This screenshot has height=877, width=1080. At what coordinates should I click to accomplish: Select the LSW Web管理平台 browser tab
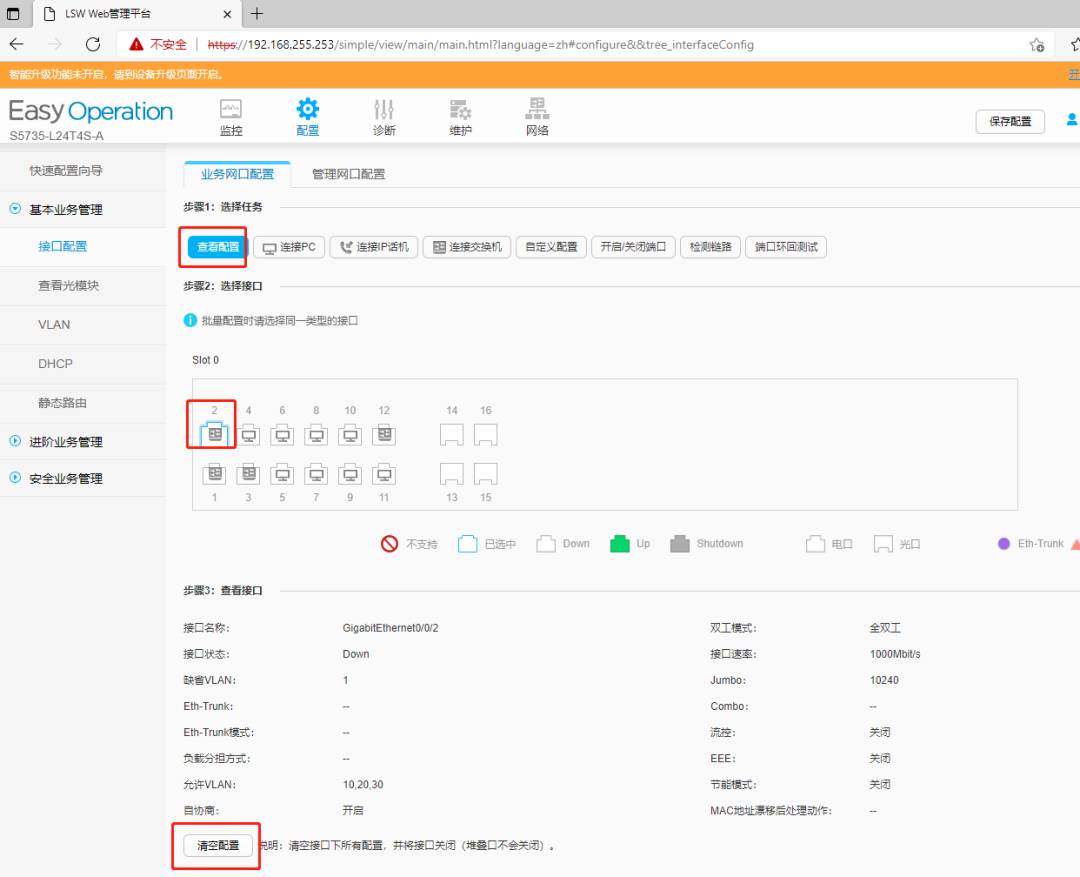pos(138,14)
